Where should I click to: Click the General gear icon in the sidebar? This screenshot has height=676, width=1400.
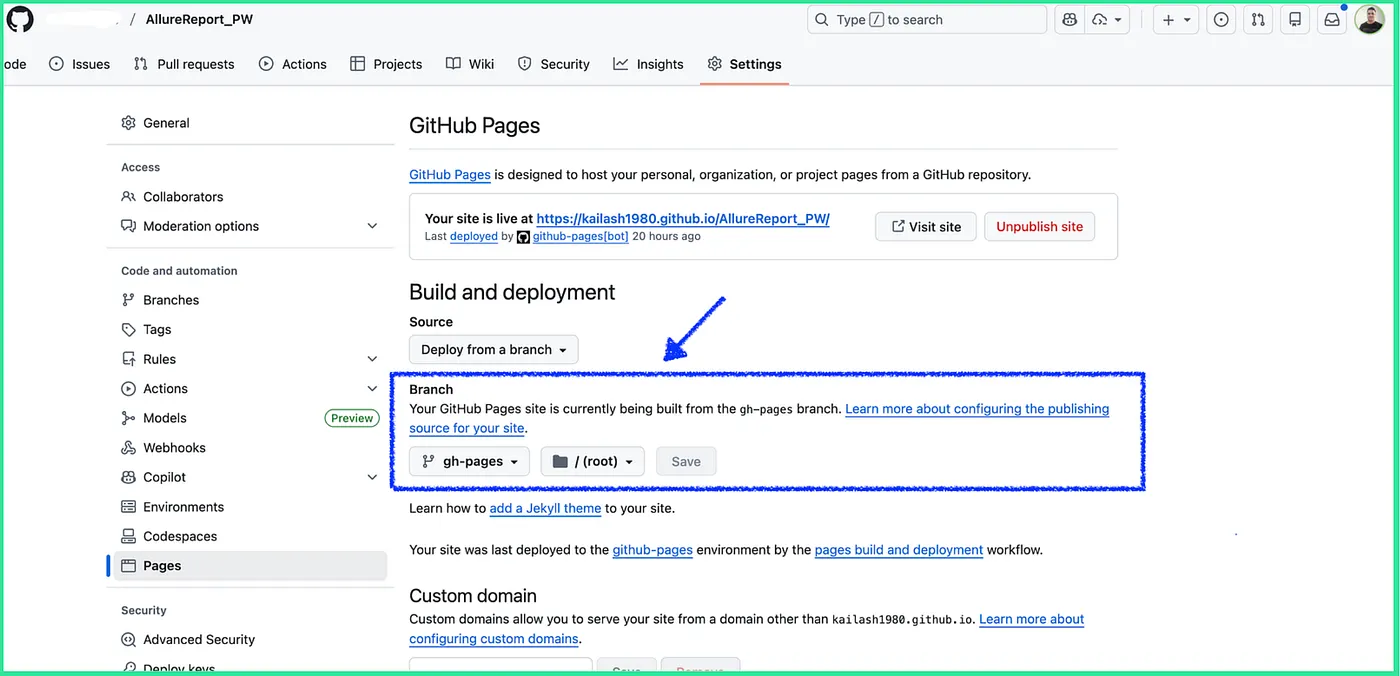(x=128, y=123)
